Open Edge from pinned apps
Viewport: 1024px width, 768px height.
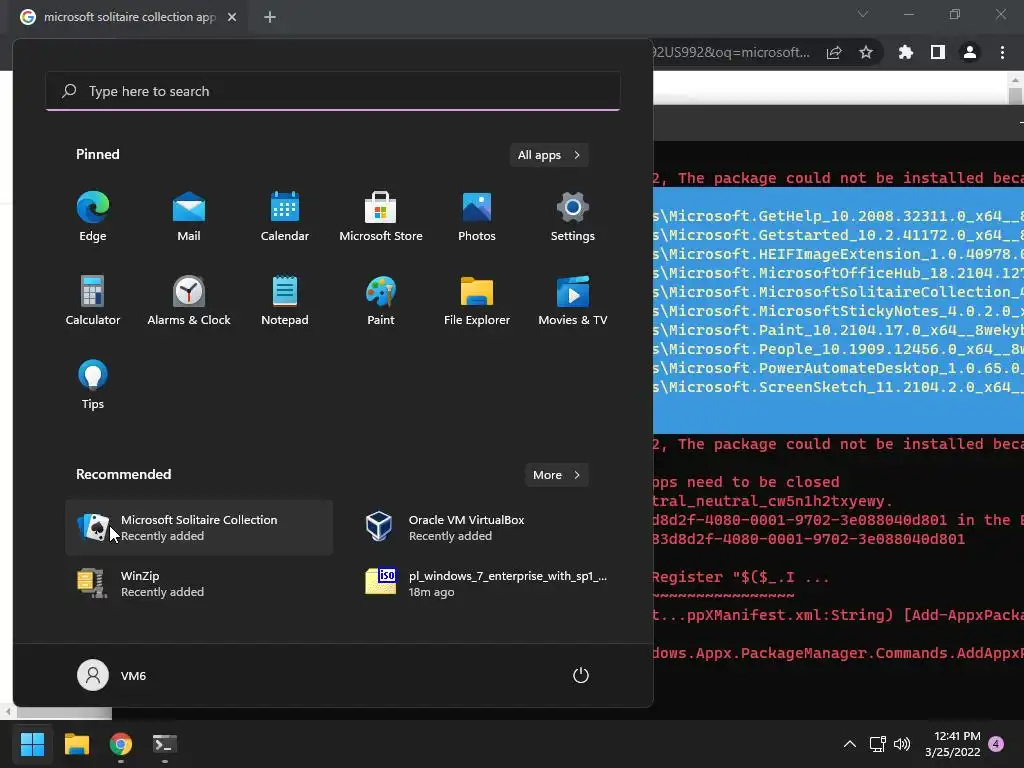[x=93, y=217]
